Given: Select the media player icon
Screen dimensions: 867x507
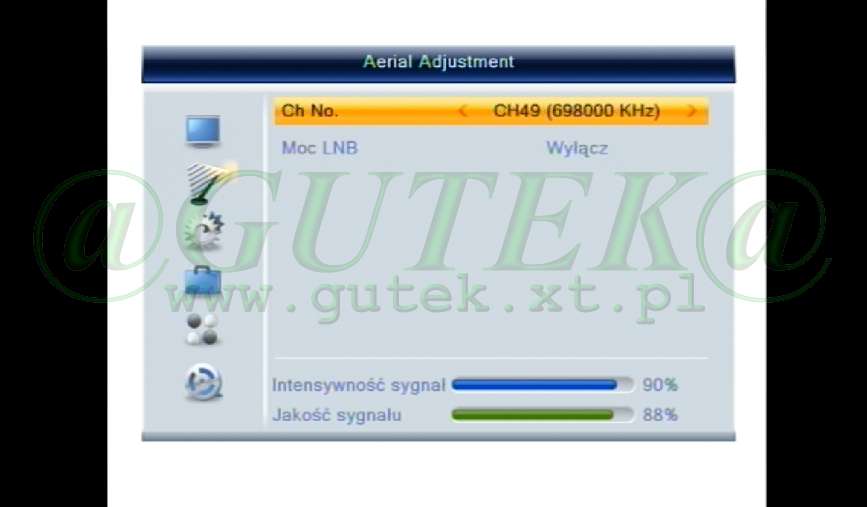Looking at the screenshot, I should tap(203, 382).
